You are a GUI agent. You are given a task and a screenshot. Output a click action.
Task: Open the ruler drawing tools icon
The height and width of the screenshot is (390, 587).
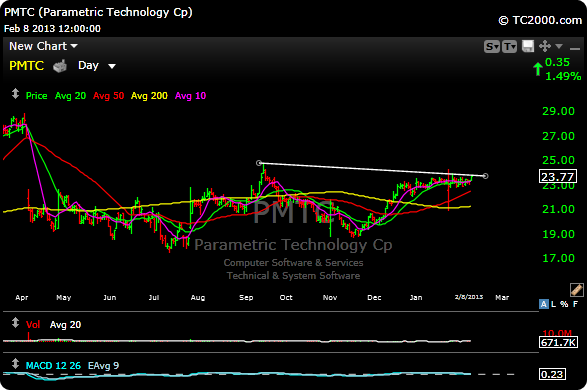tap(577, 290)
